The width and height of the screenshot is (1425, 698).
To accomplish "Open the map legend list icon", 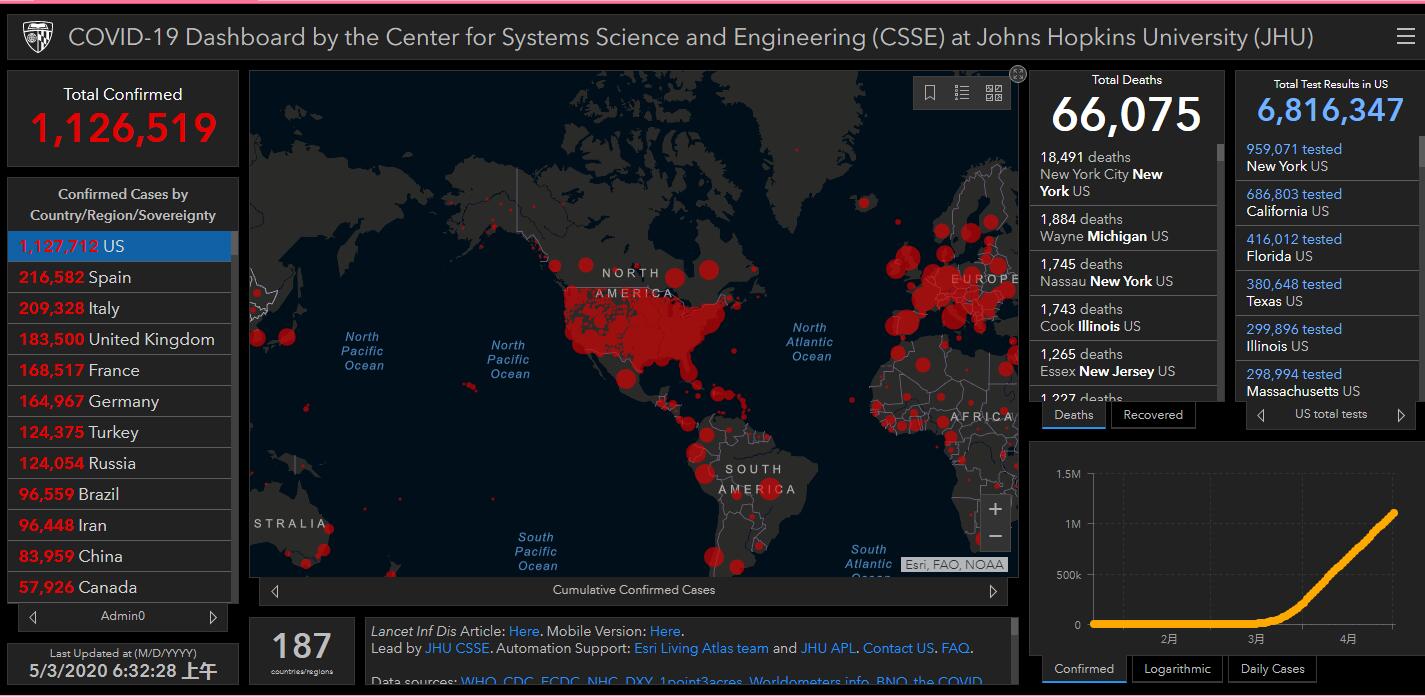I will 962,93.
